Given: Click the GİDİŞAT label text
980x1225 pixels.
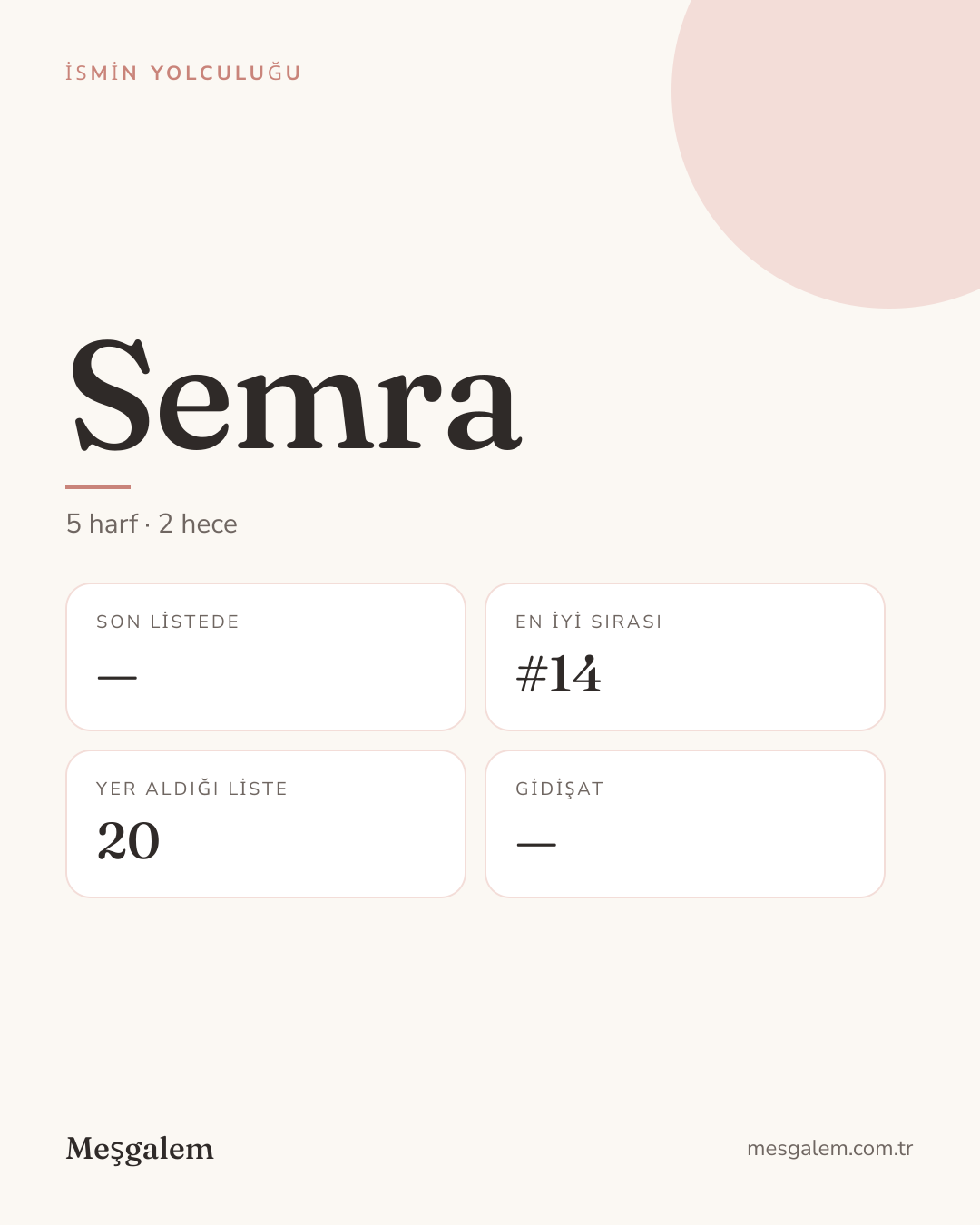Looking at the screenshot, I should pyautogui.click(x=560, y=789).
